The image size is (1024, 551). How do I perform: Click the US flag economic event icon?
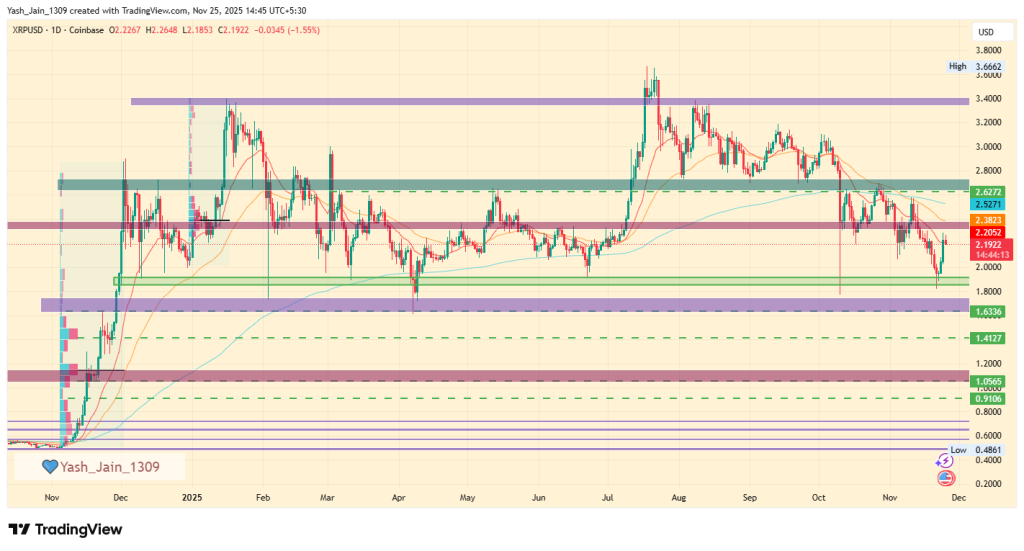pyautogui.click(x=944, y=478)
